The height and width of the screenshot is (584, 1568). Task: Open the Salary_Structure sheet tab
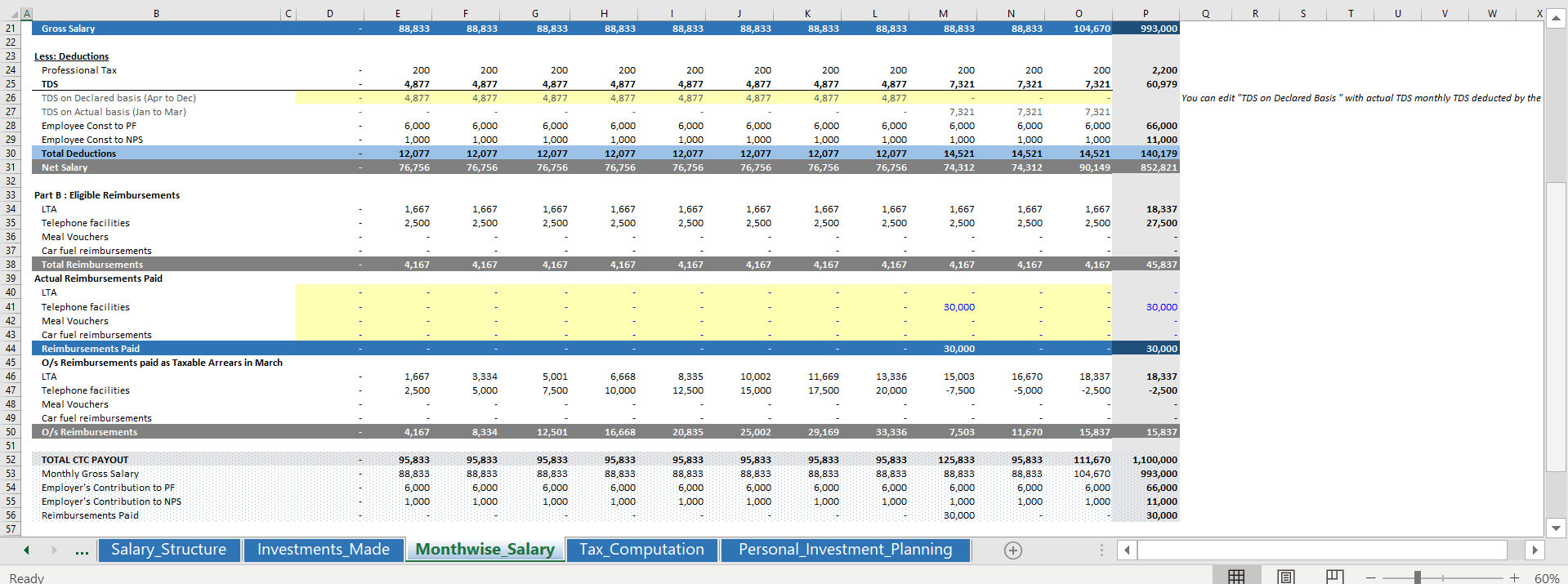tap(169, 550)
